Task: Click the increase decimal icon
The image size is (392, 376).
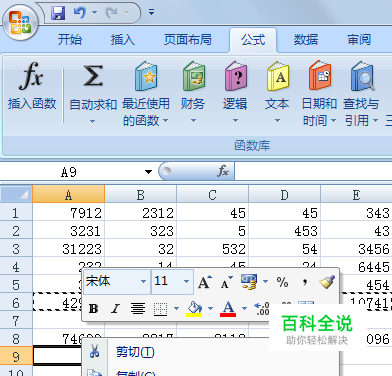Action: (262, 309)
